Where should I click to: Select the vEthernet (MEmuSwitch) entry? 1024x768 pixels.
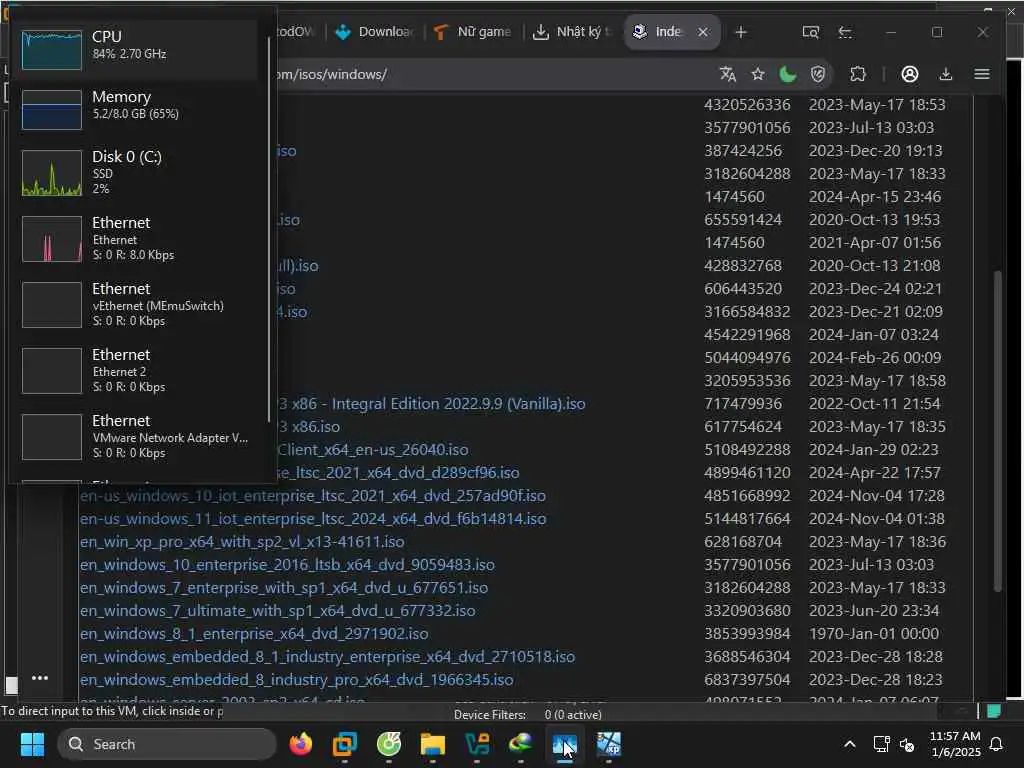[137, 305]
